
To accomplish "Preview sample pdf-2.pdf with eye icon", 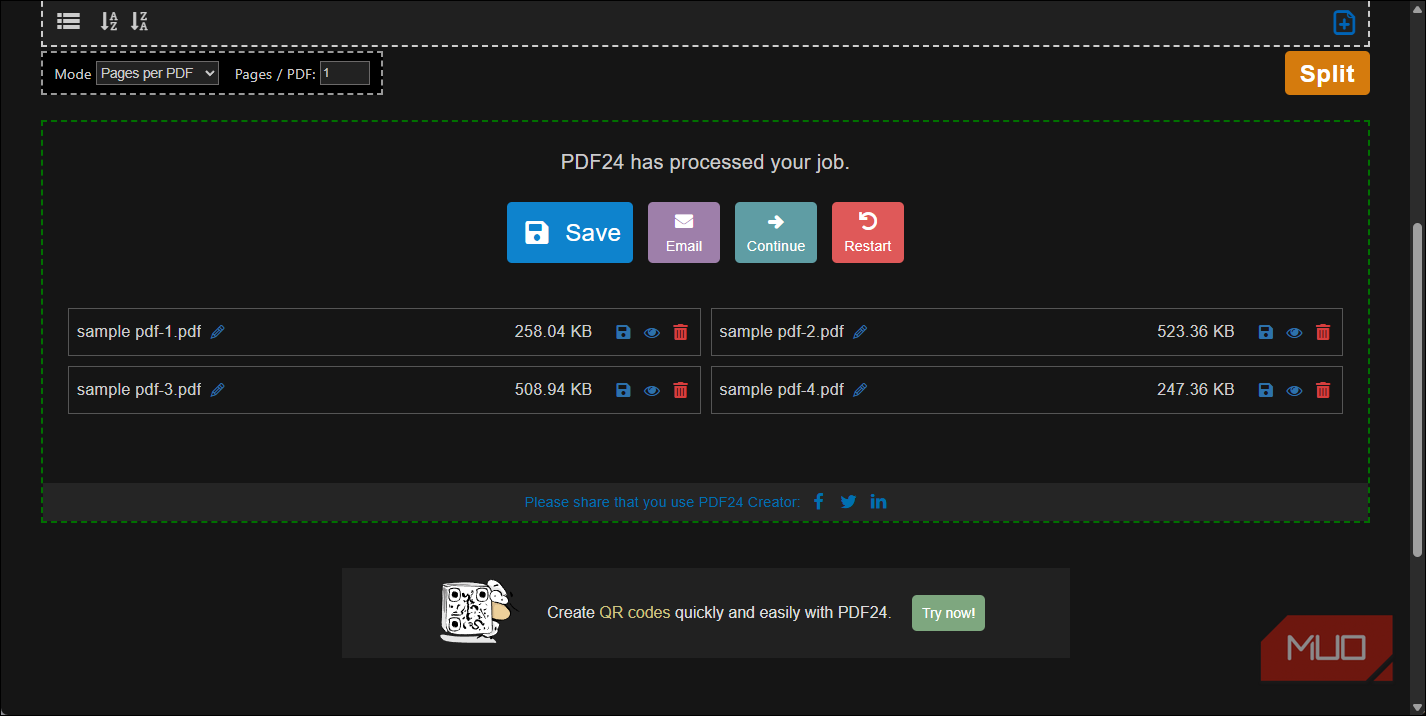I will pos(1294,333).
